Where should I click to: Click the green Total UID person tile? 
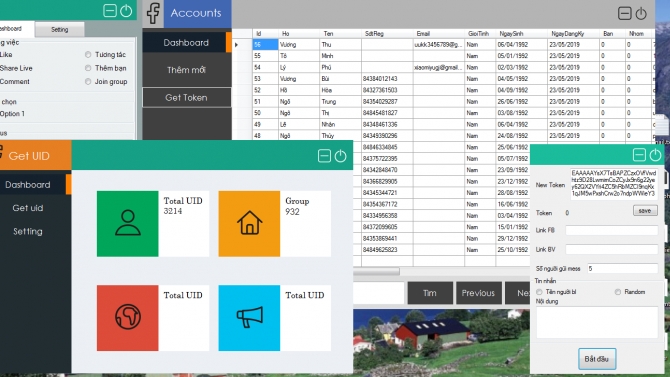coord(127,224)
